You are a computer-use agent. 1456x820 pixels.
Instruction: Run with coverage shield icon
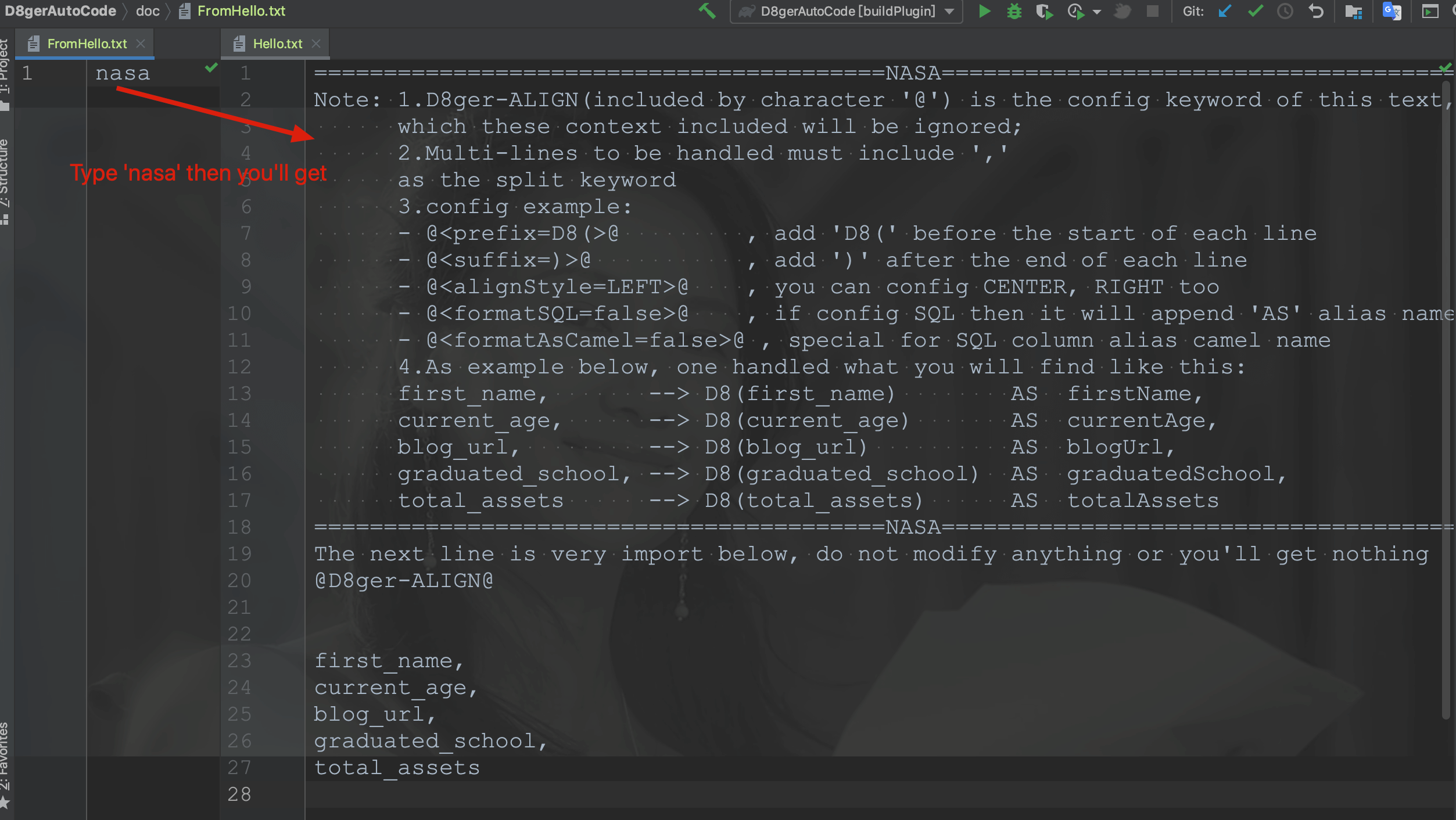click(1045, 11)
